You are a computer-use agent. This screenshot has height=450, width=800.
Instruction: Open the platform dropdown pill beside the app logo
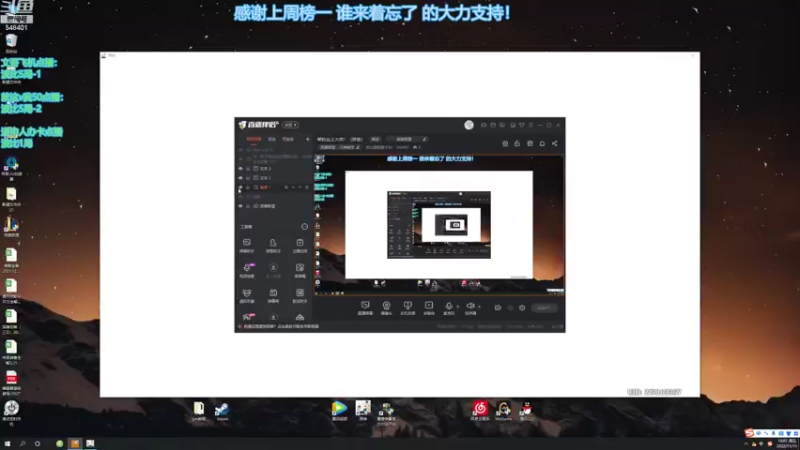(290, 125)
